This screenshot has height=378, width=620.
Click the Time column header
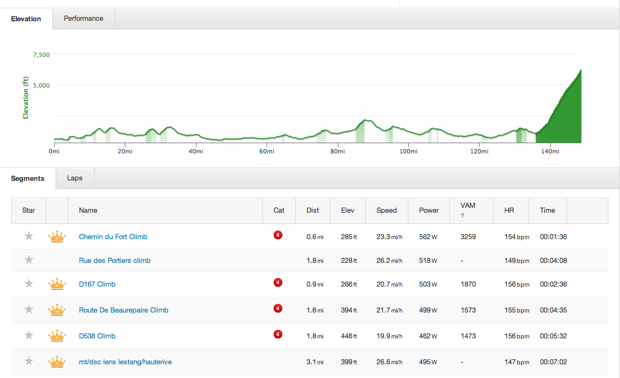coord(548,210)
